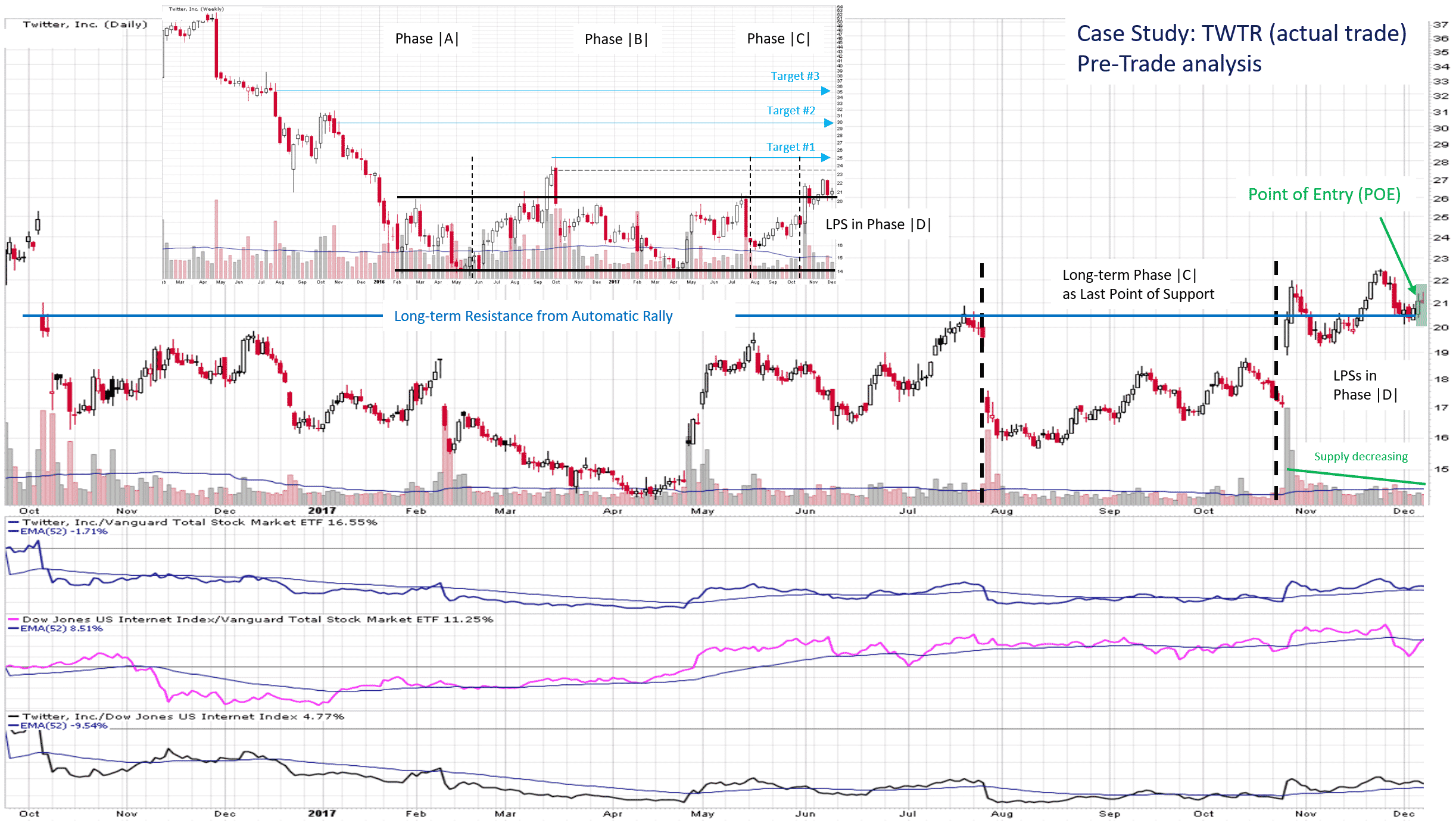Click the 21 price level on right axis
1456x823 pixels.
pyautogui.click(x=1441, y=303)
